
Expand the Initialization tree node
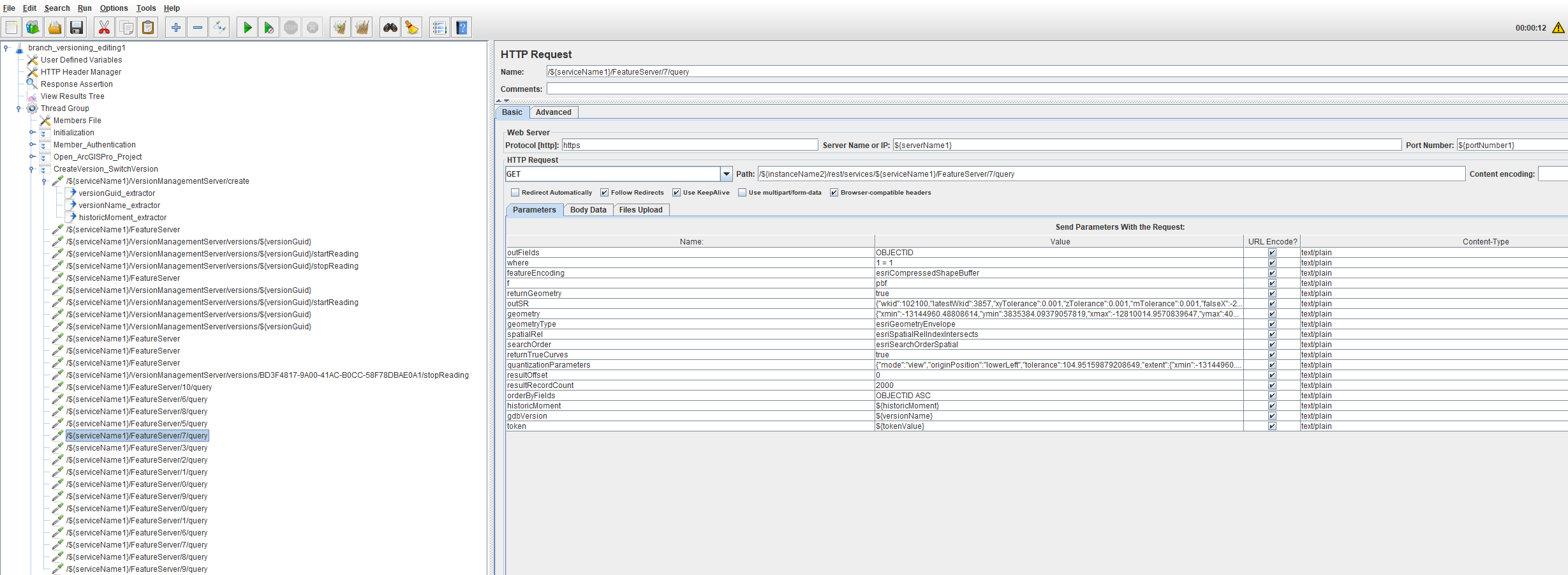point(32,133)
